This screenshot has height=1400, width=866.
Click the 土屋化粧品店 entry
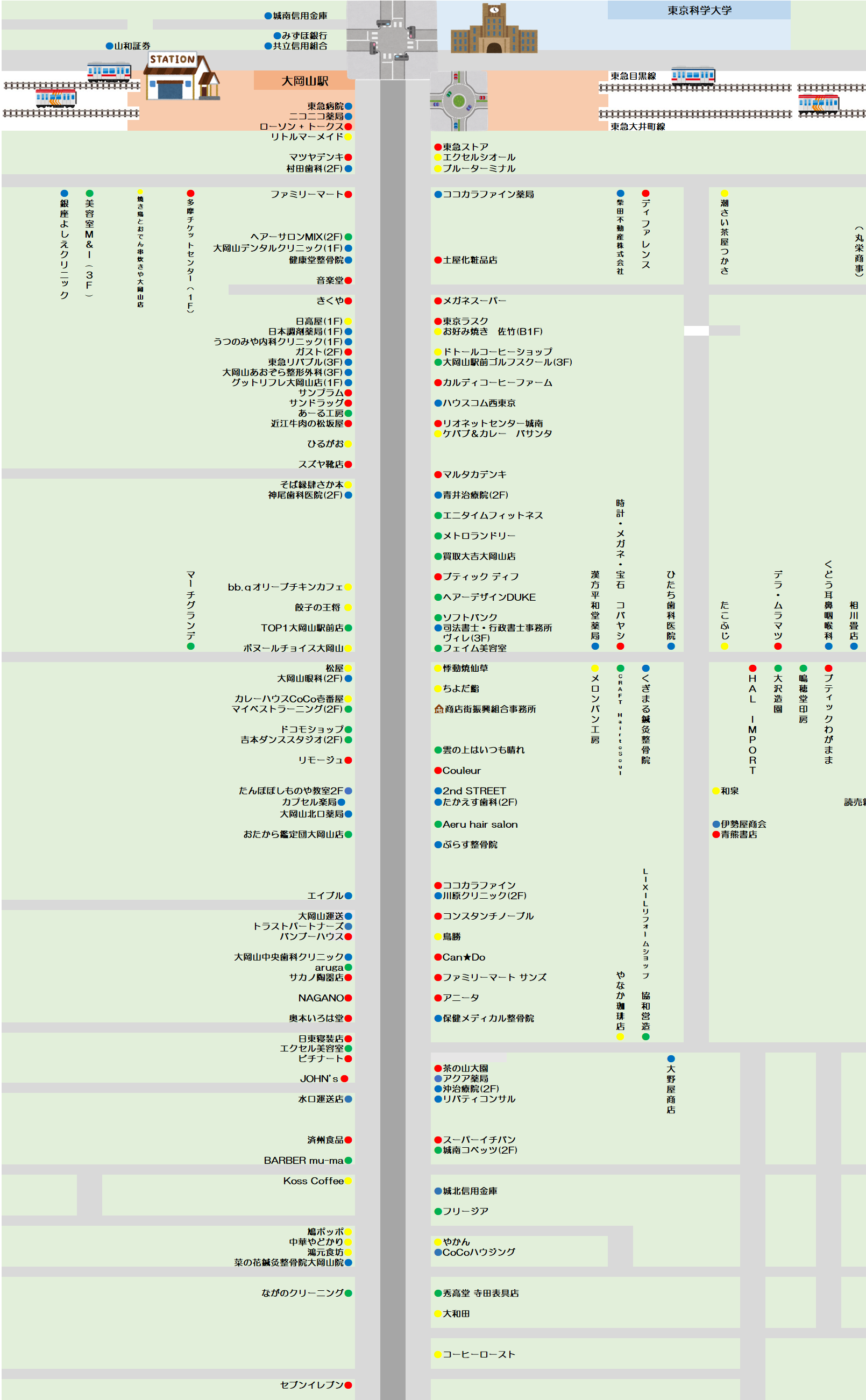click(x=466, y=260)
